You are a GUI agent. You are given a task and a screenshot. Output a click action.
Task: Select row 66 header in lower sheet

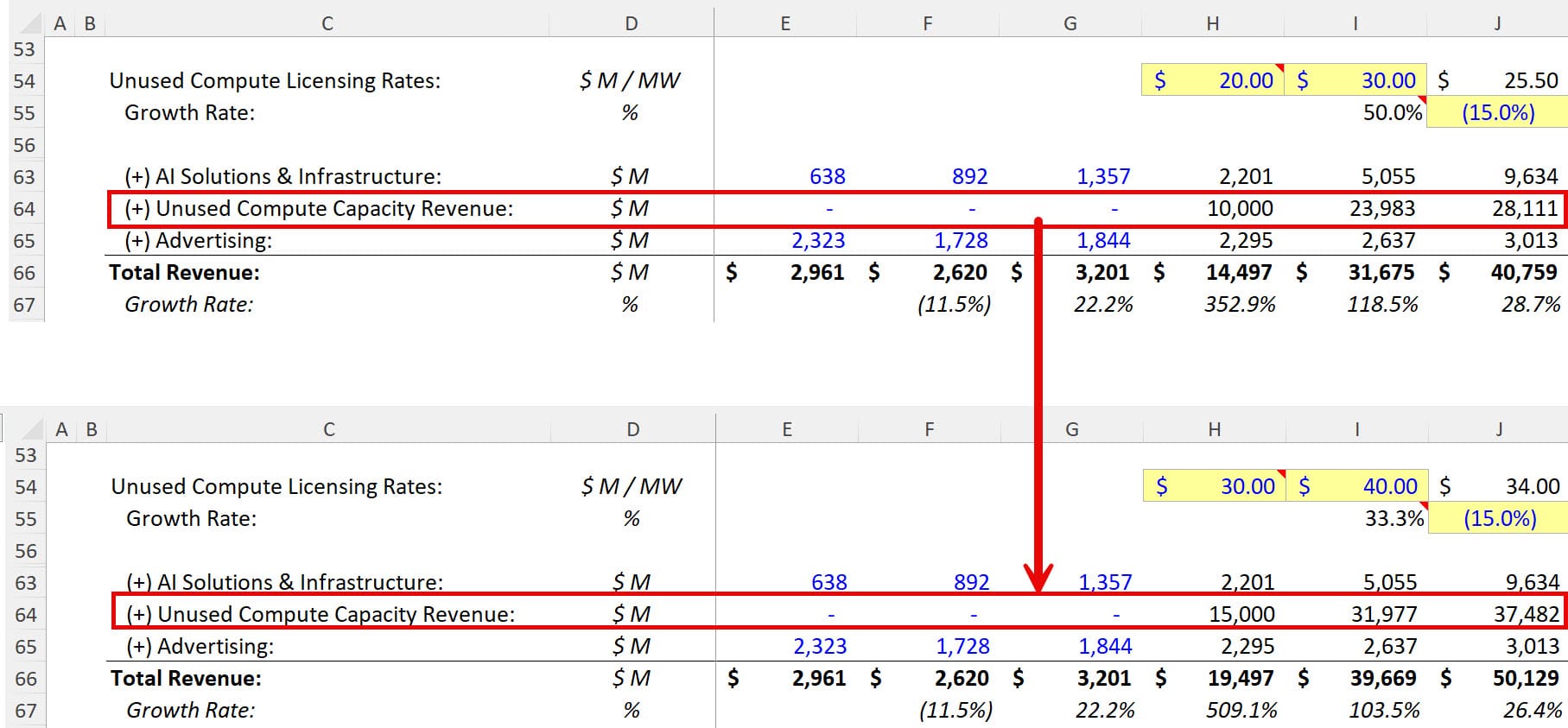coord(27,678)
